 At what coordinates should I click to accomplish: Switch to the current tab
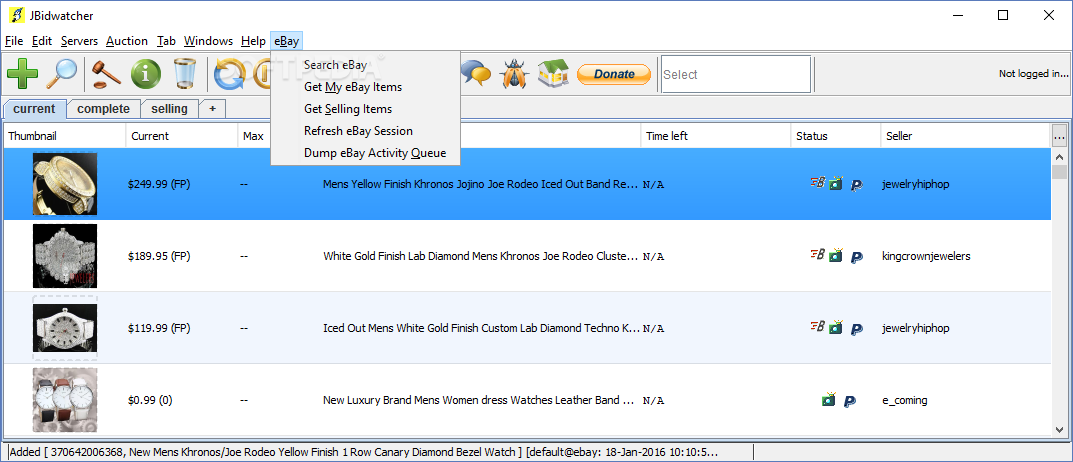pos(34,109)
